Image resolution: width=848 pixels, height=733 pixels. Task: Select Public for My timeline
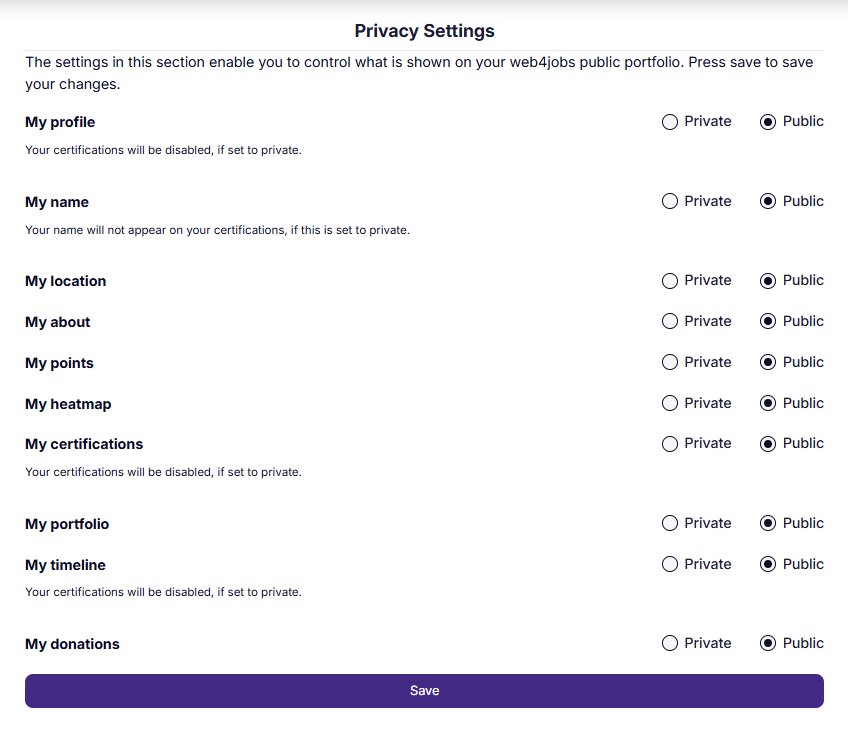coord(768,565)
